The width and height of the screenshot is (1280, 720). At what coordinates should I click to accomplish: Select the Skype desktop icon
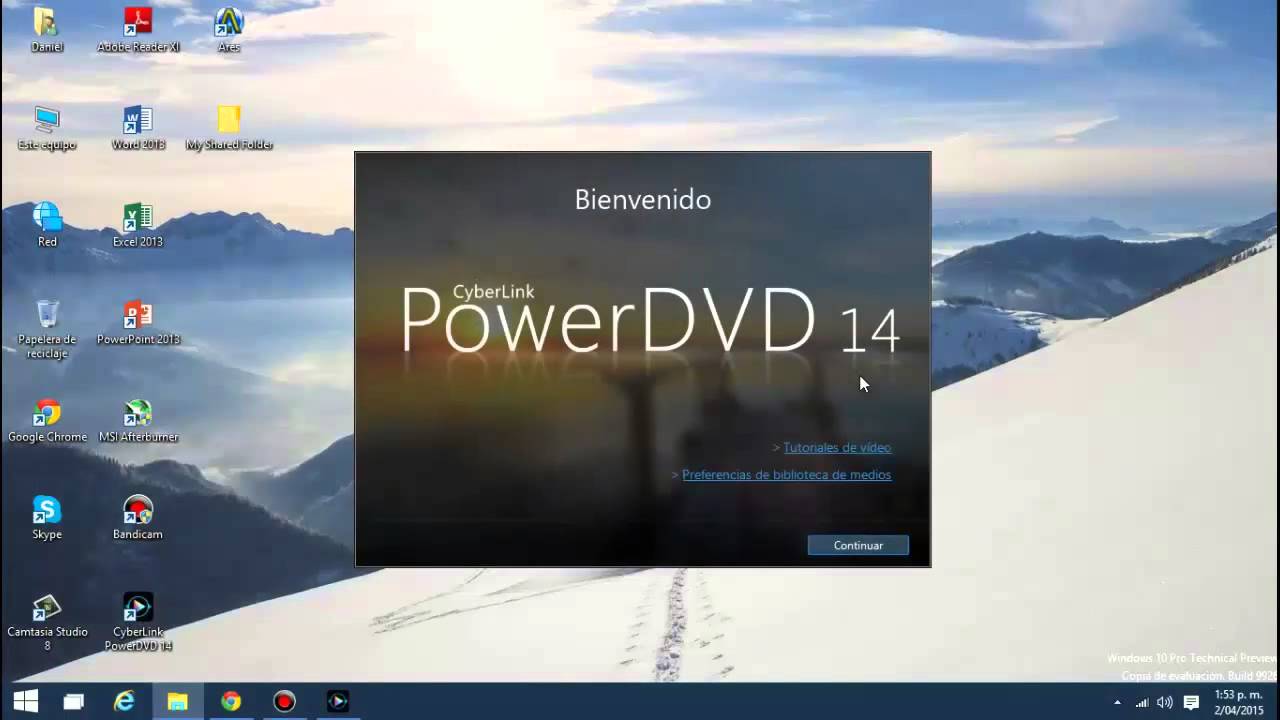click(x=47, y=518)
